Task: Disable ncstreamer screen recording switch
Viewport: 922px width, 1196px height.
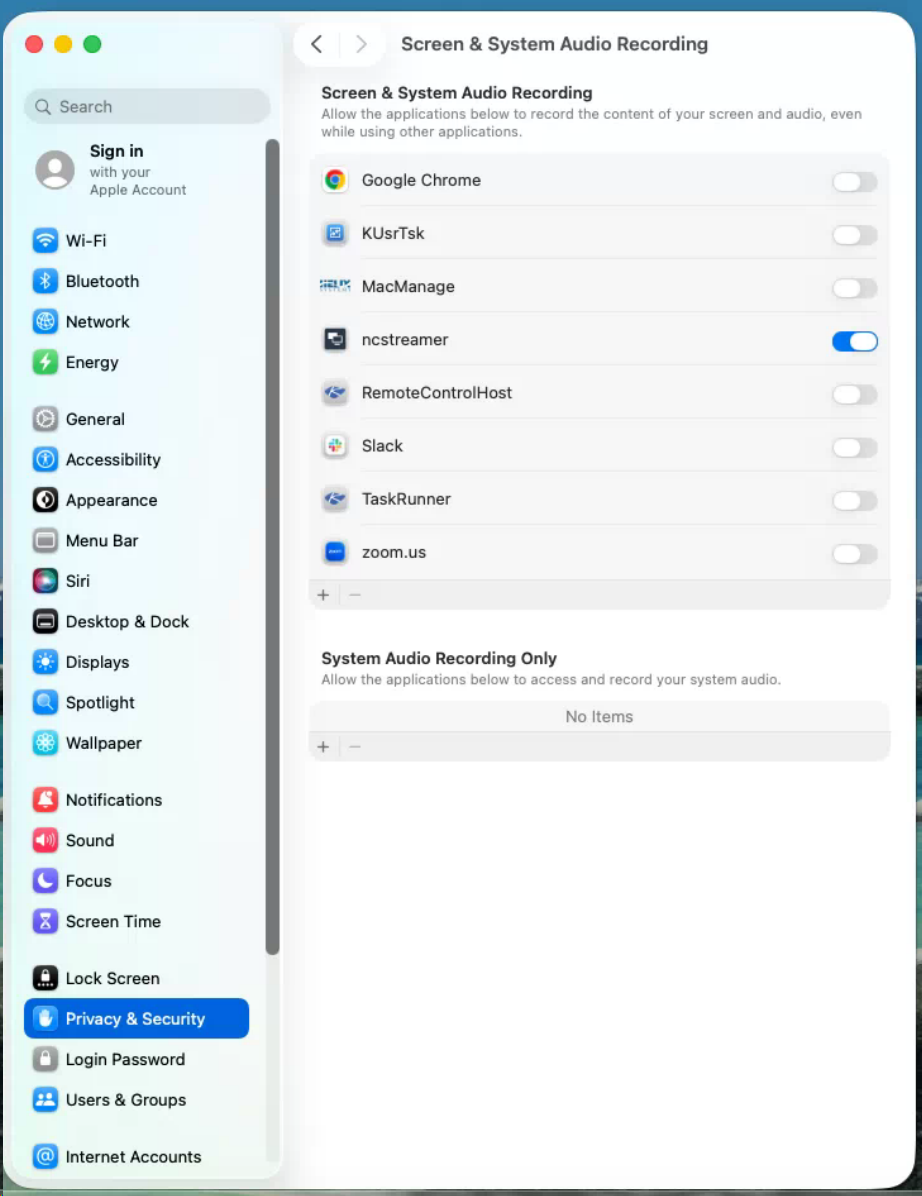Action: click(854, 341)
